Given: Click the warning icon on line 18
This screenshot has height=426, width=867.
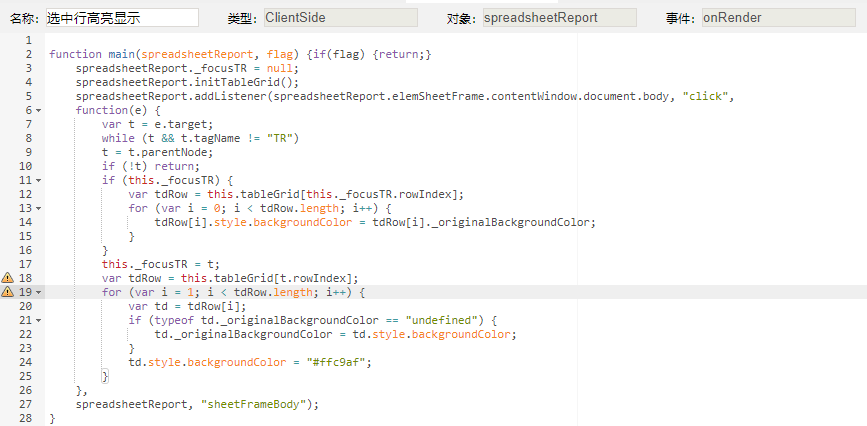Looking at the screenshot, I should click(7, 278).
